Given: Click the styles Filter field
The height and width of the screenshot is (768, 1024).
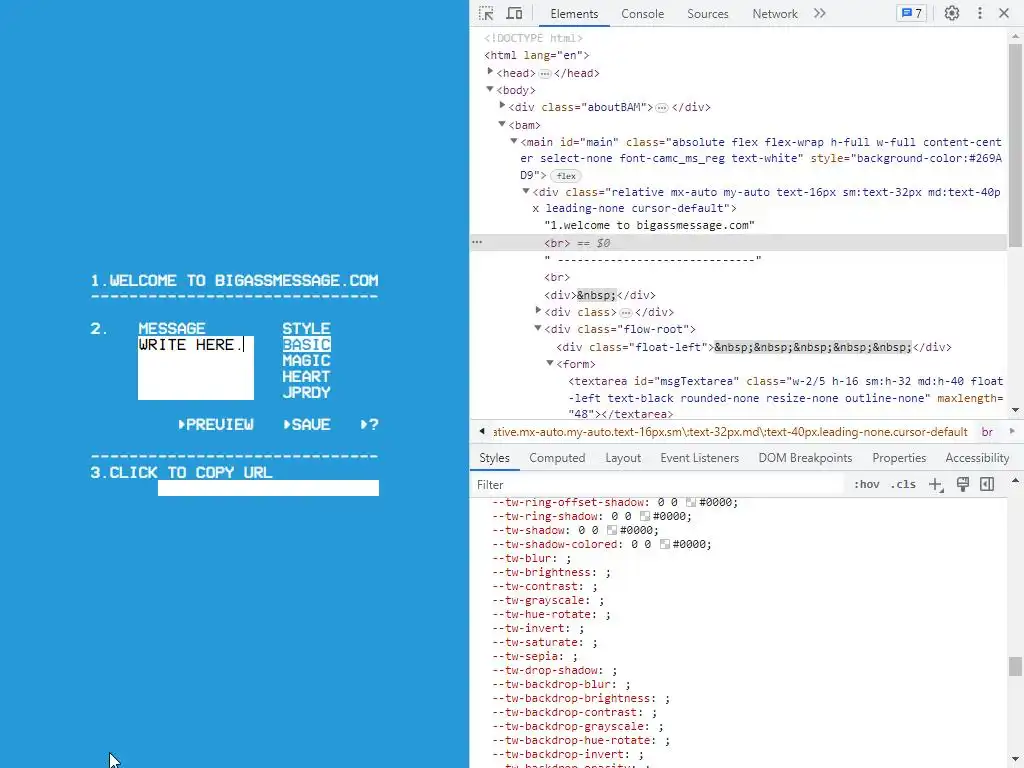Looking at the screenshot, I should (656, 485).
